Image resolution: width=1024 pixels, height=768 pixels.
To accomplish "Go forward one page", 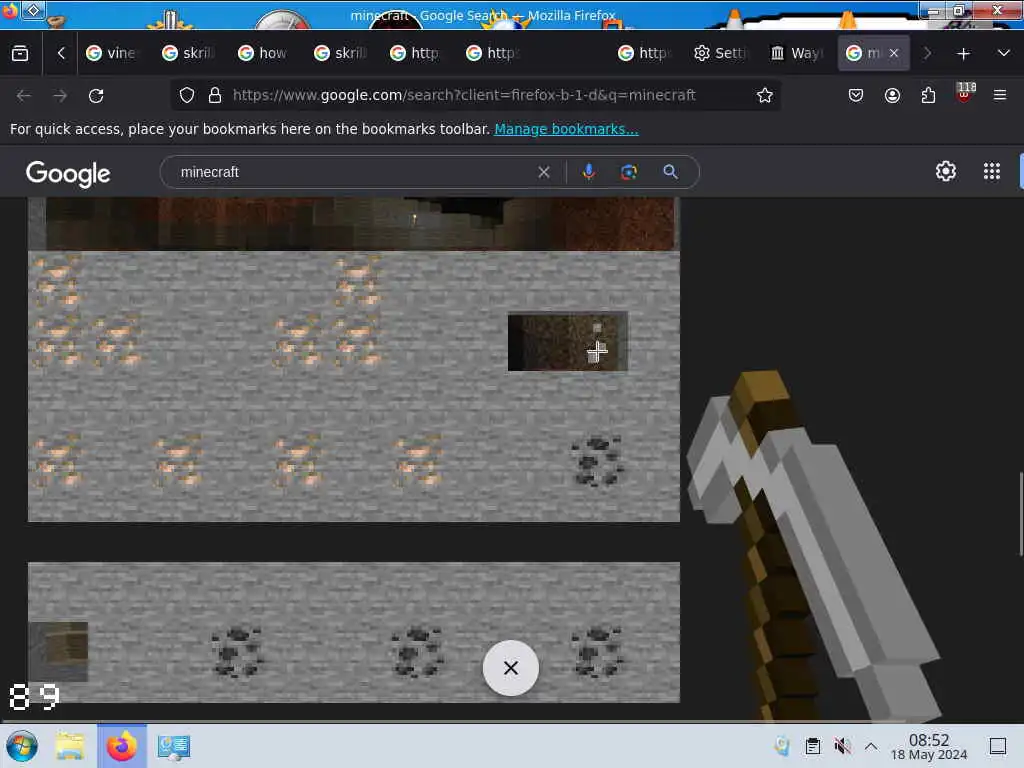I will (60, 96).
